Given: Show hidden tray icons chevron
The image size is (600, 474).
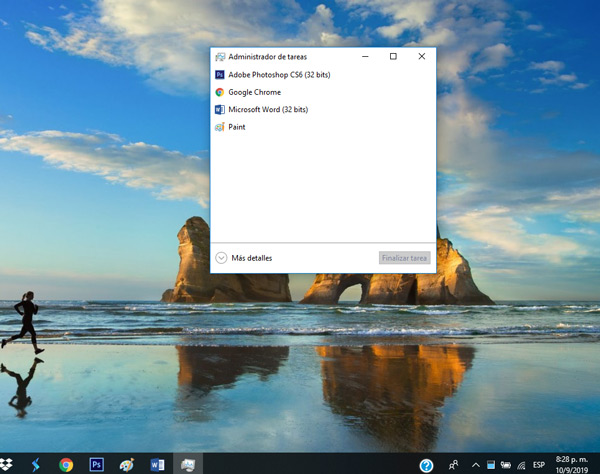Looking at the screenshot, I should coord(475,465).
